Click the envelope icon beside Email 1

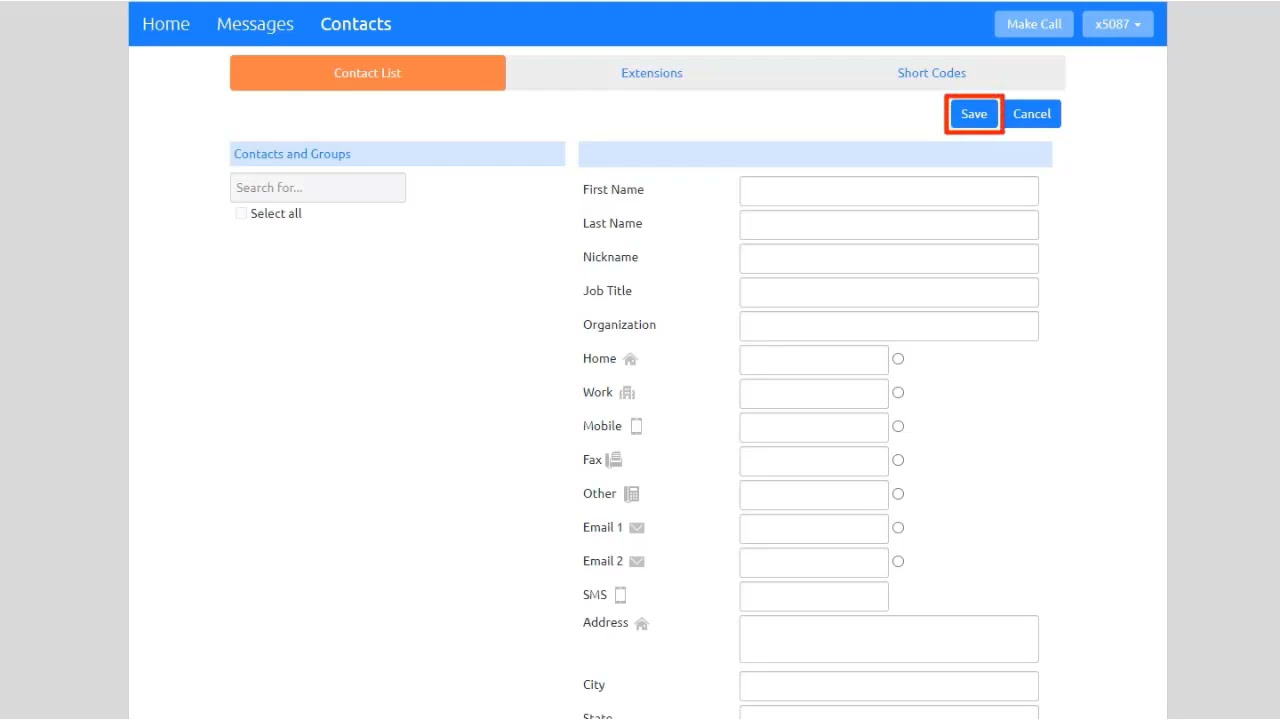[x=636, y=528]
